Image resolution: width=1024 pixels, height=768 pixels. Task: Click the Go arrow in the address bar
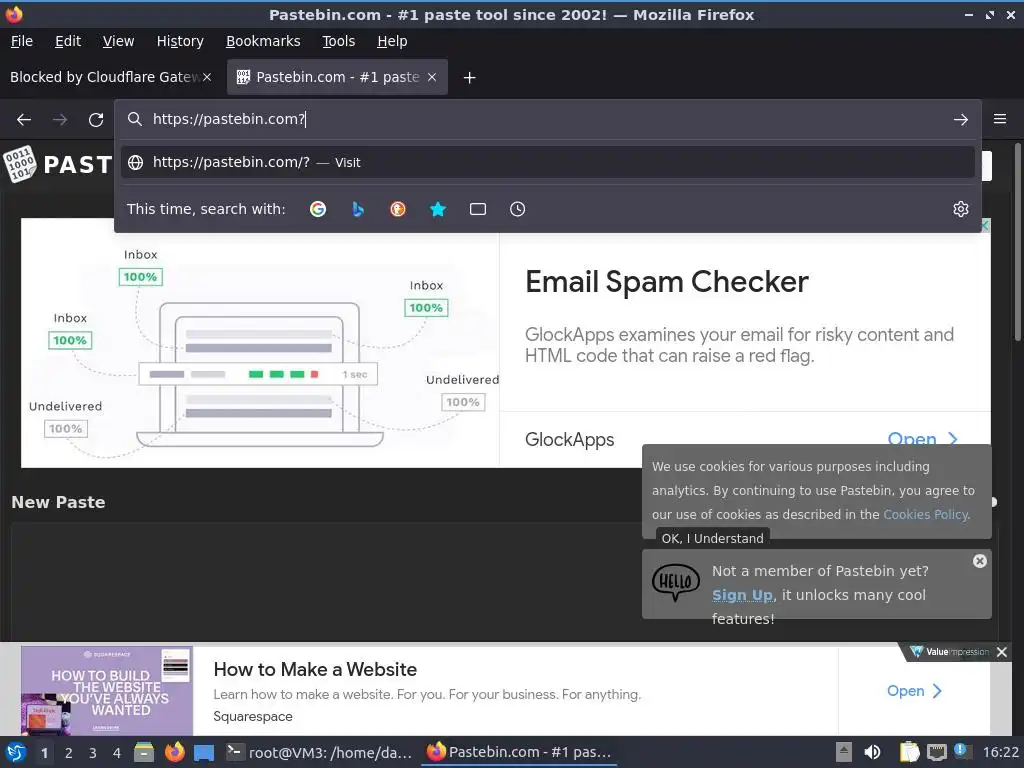(961, 120)
